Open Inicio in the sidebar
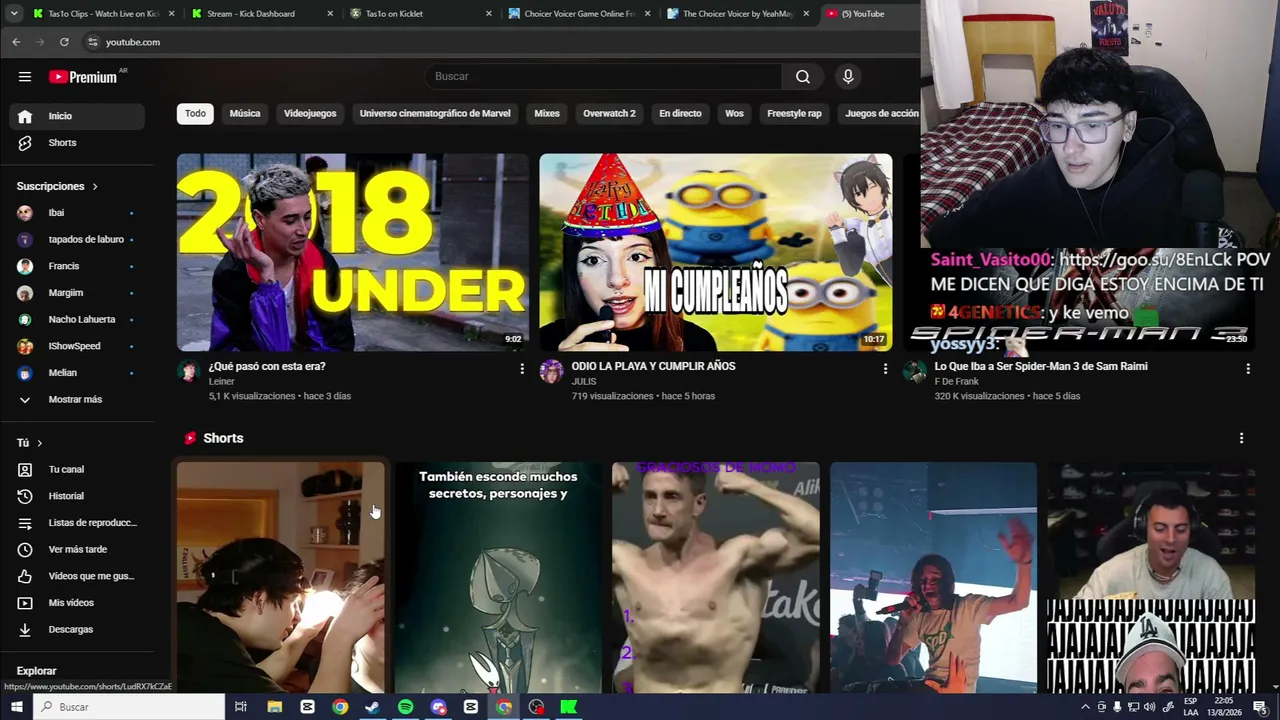This screenshot has height=720, width=1280. tap(77, 116)
